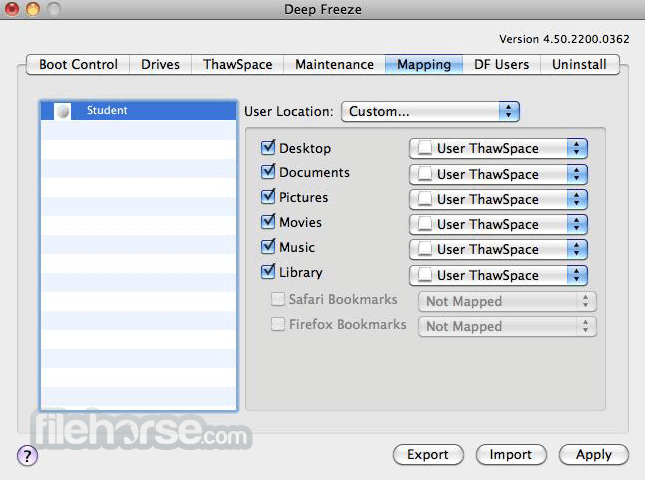Screen dimensions: 645x480
Task: Switch to the Boot Control tab
Action: click(x=78, y=65)
